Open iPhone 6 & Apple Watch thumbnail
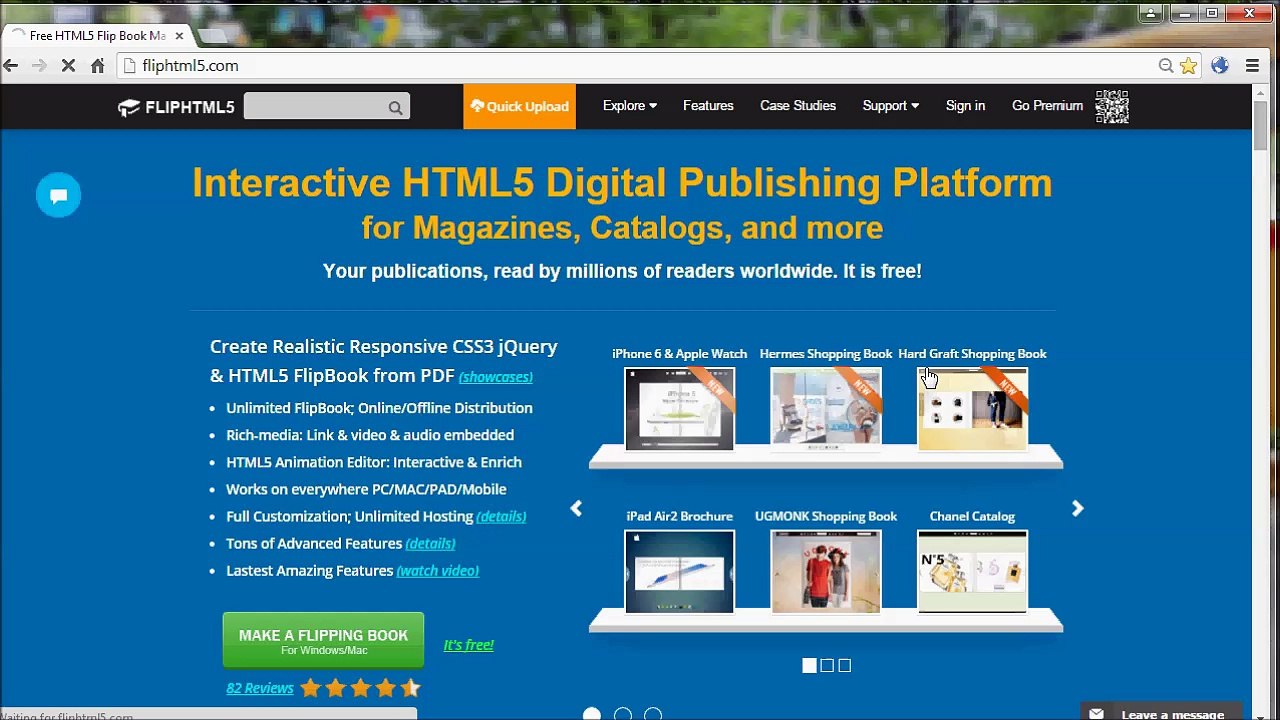This screenshot has width=1280, height=720. (x=679, y=409)
